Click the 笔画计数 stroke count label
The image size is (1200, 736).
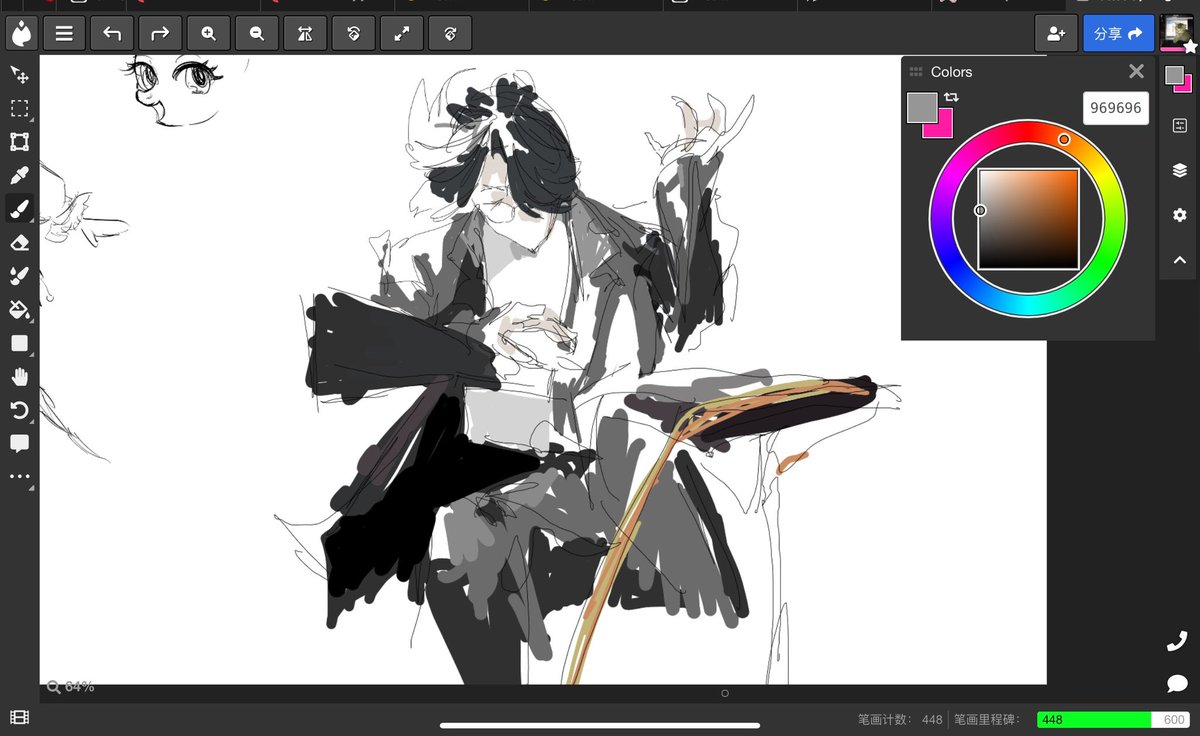point(886,720)
